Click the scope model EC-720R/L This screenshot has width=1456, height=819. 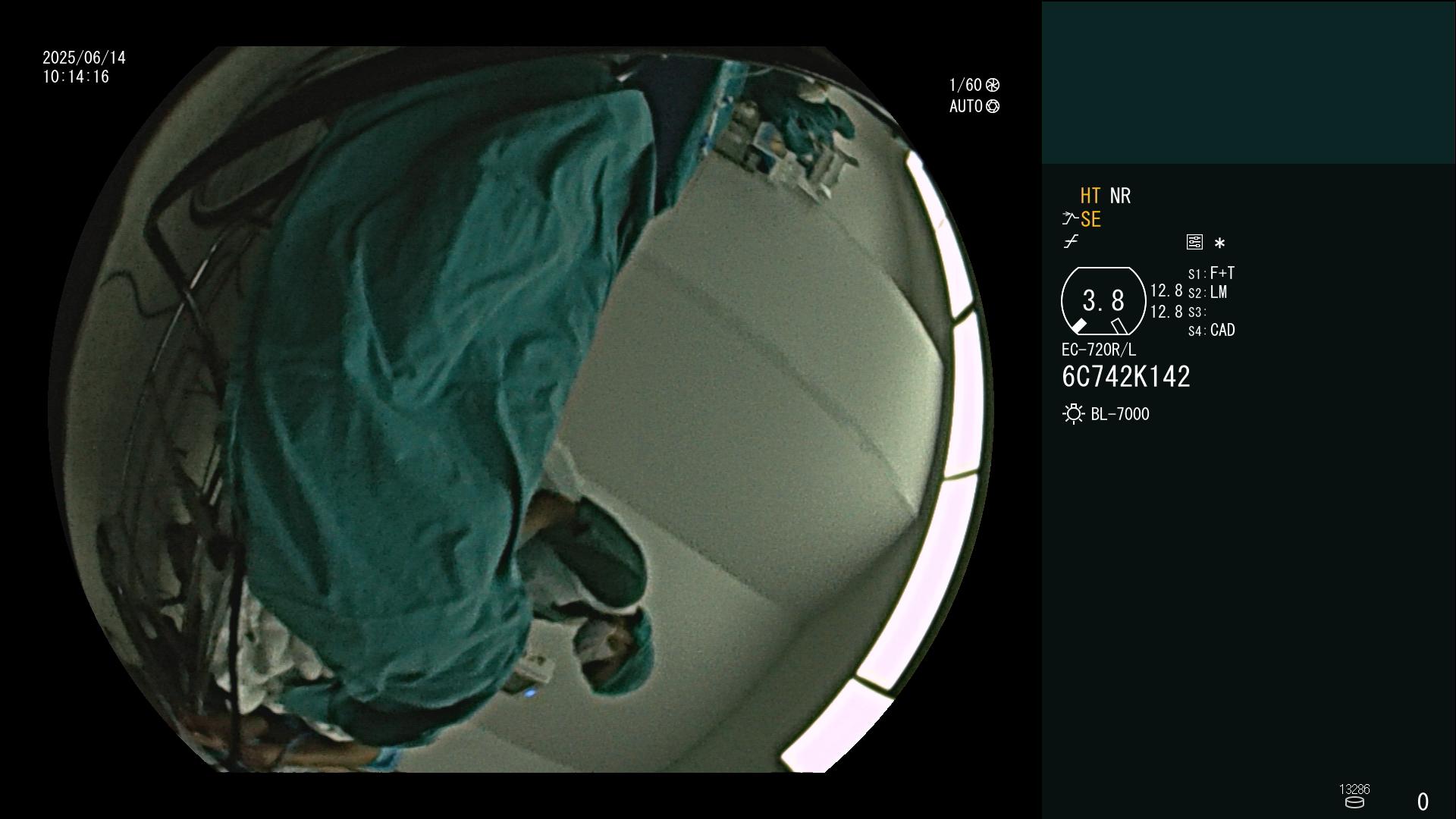click(x=1099, y=350)
